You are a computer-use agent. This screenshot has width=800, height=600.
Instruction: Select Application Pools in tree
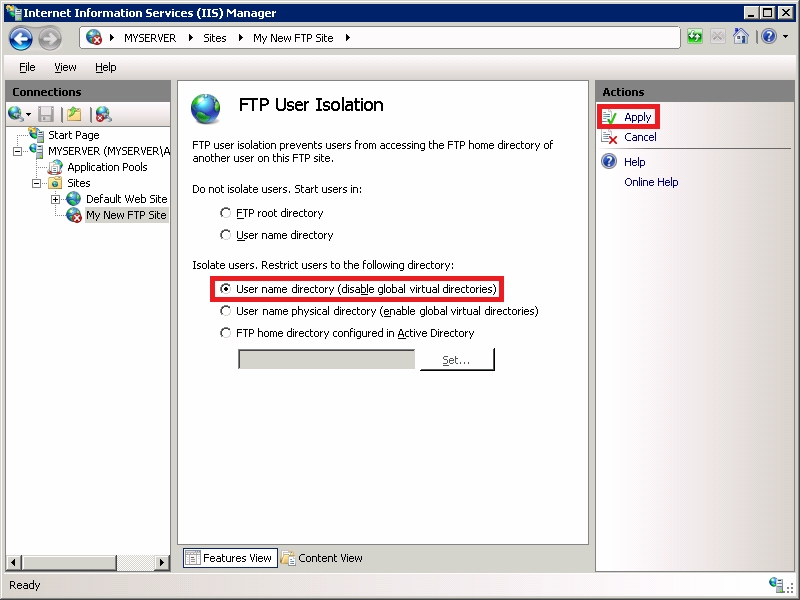pyautogui.click(x=107, y=167)
